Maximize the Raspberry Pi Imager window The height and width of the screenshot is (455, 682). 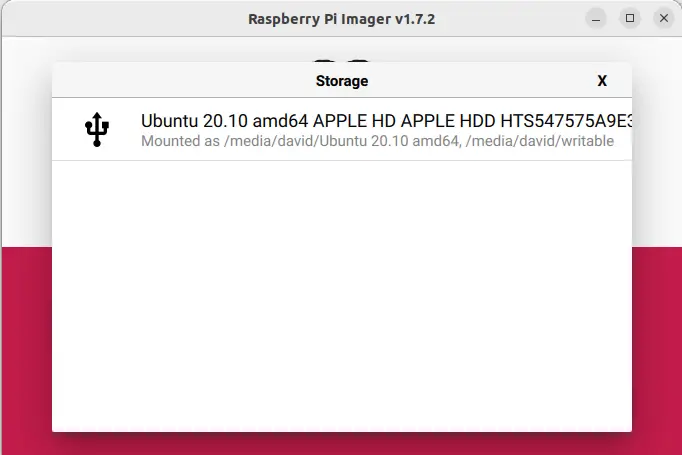coord(630,18)
